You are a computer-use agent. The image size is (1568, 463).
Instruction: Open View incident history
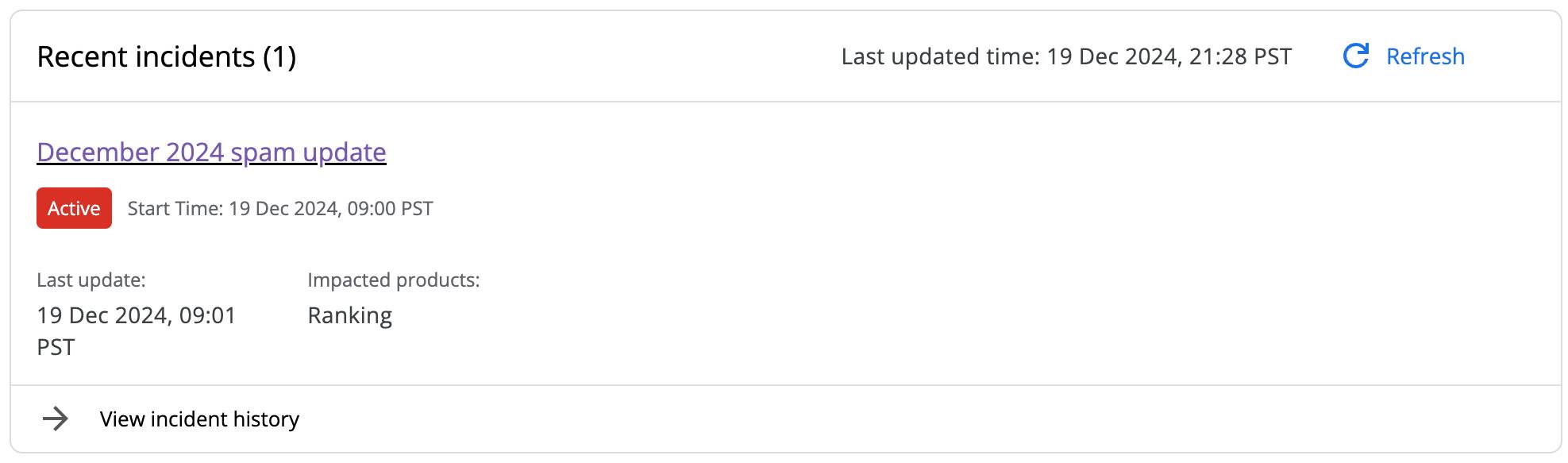click(x=199, y=419)
